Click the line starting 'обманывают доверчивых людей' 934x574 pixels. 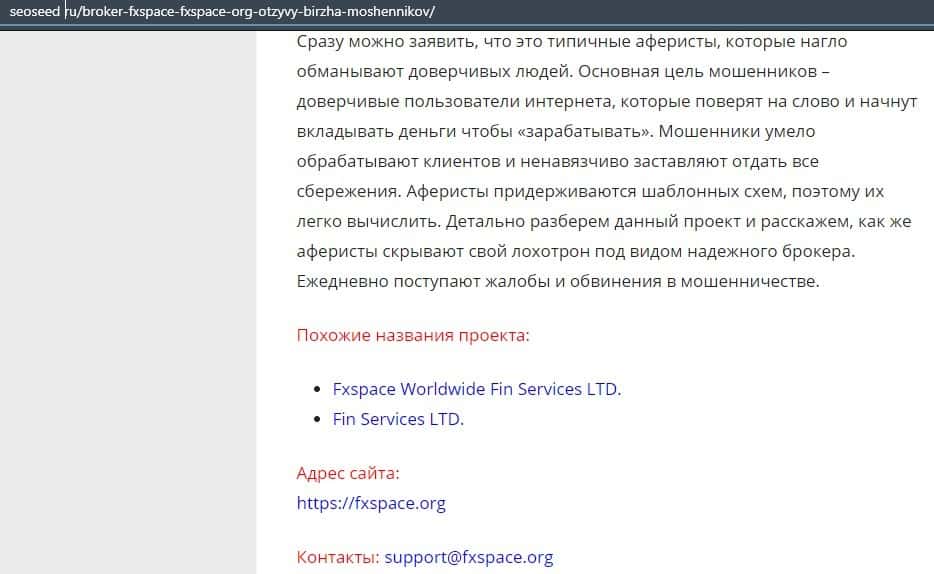click(x=563, y=71)
